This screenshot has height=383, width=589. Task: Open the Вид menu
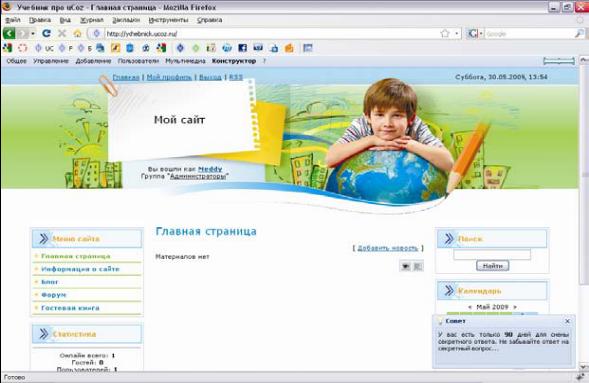(65, 20)
